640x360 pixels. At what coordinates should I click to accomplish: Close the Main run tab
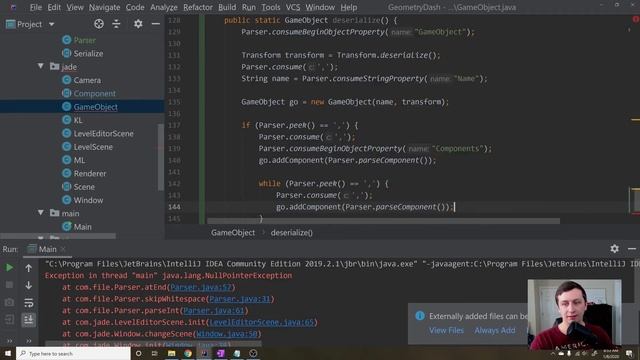coord(63,249)
